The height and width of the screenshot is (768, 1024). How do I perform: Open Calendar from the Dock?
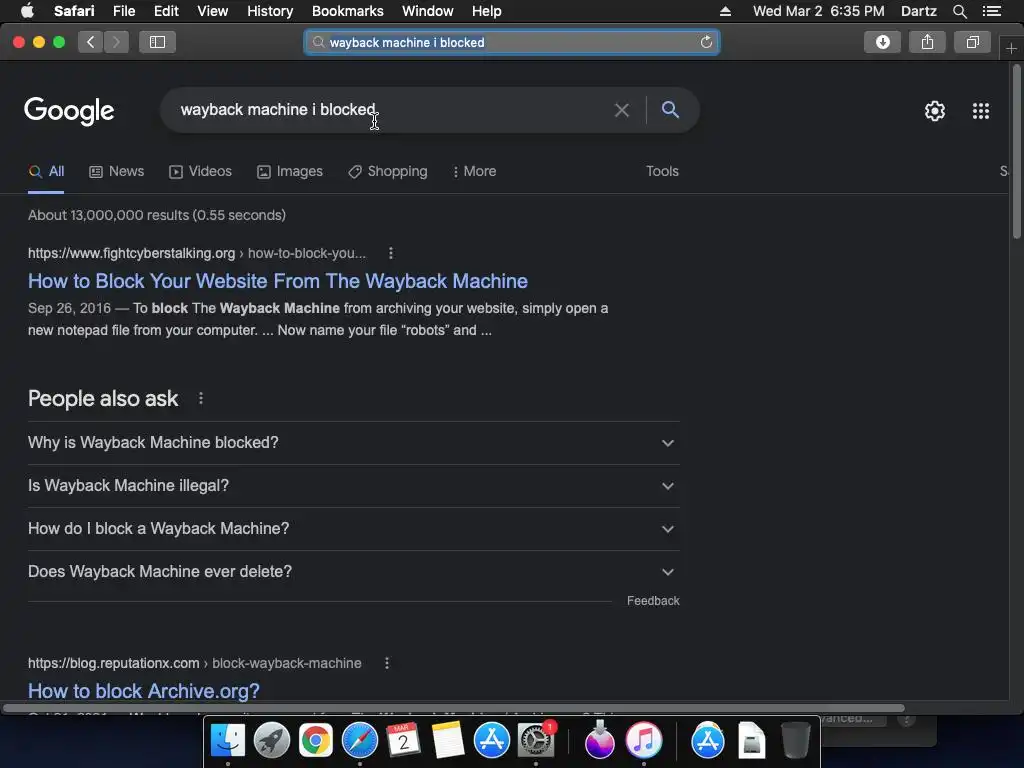click(x=404, y=741)
